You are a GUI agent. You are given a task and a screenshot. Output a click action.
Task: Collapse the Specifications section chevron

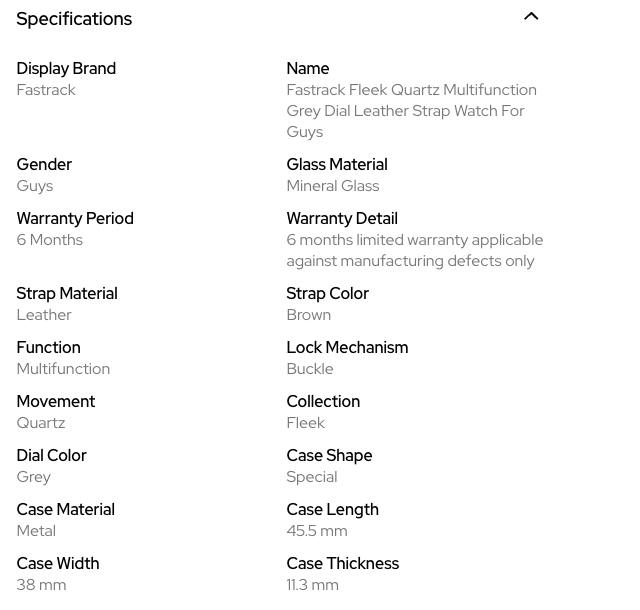pos(531,17)
